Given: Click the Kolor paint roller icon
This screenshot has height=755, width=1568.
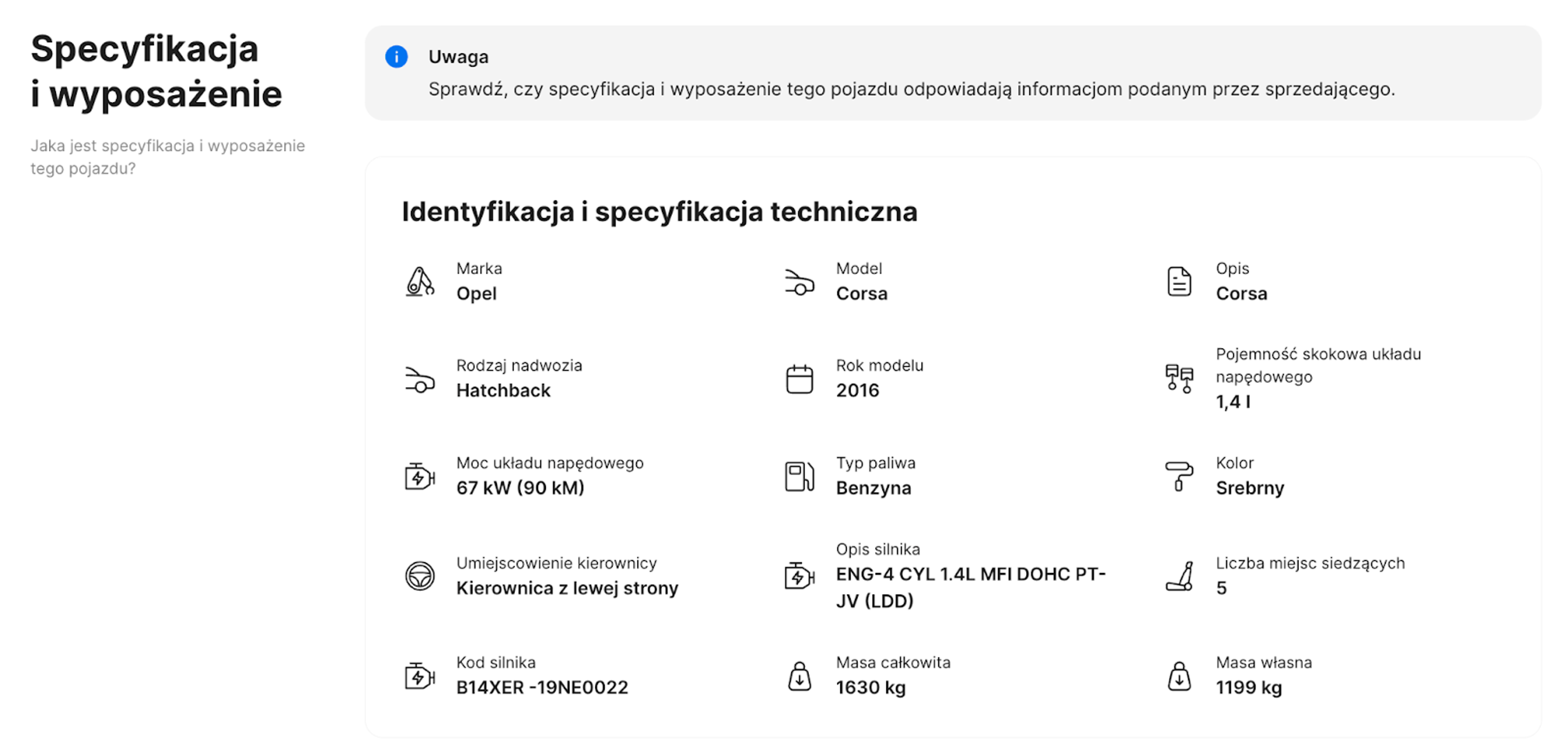Looking at the screenshot, I should click(1179, 476).
